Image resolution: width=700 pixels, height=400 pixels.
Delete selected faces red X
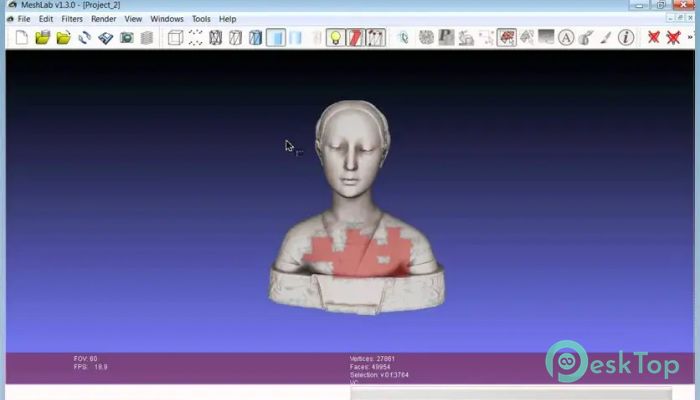pyautogui.click(x=654, y=38)
